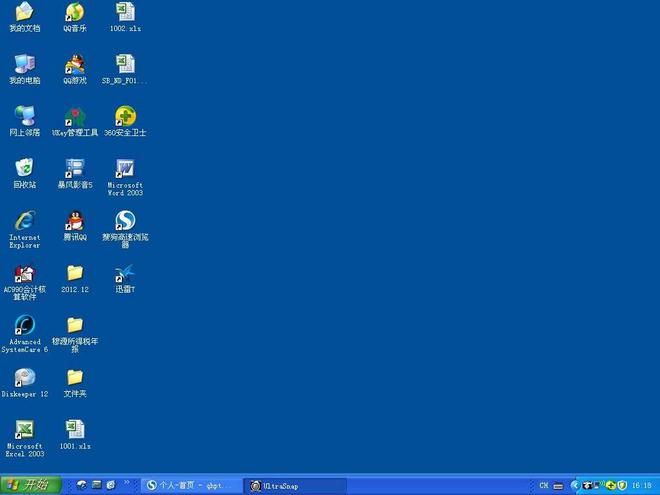Click the keyboard icon on the language bar
The image size is (660, 495).
(558, 486)
